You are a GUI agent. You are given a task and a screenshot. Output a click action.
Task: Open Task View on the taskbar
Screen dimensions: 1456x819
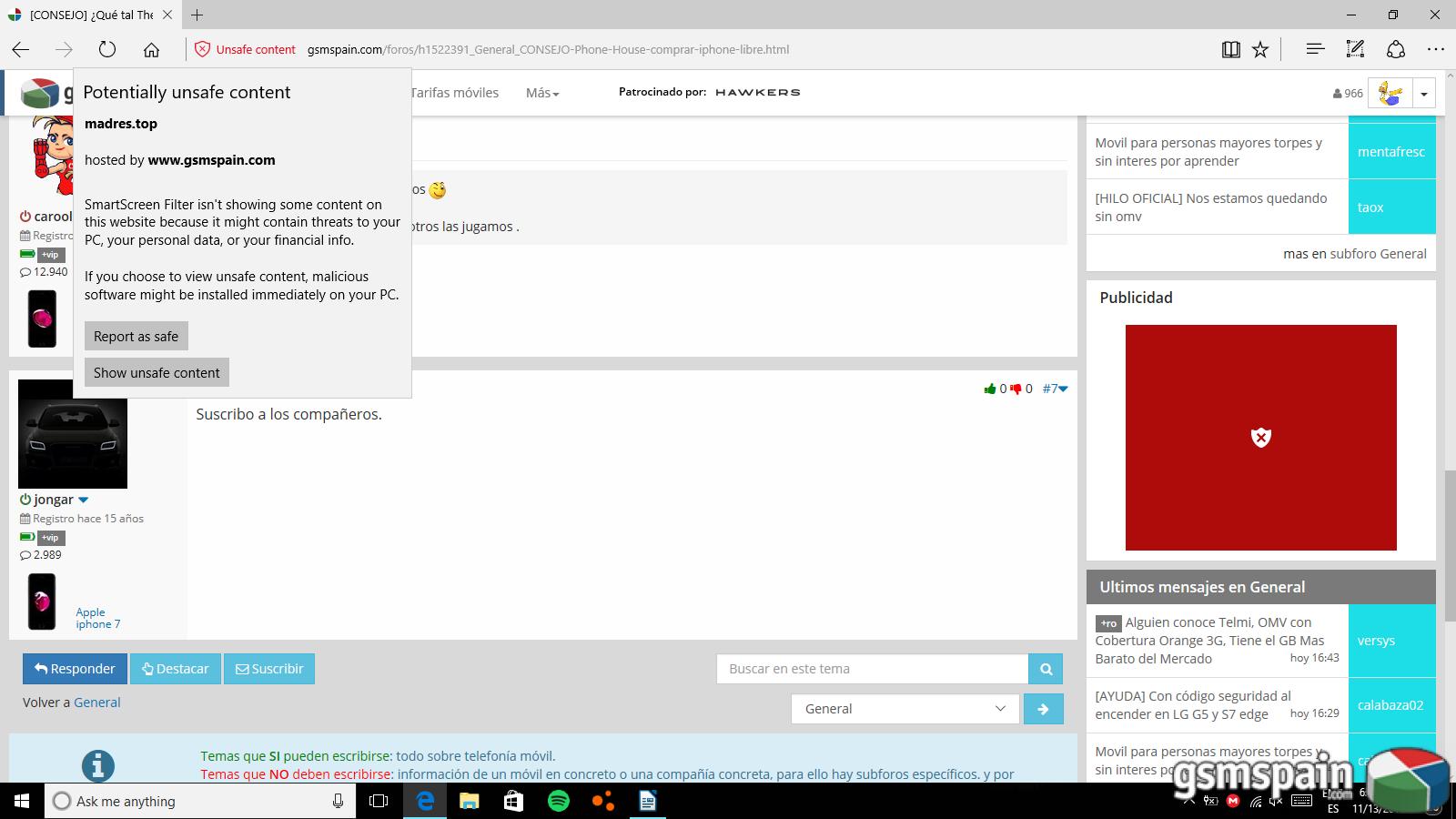coord(379,801)
